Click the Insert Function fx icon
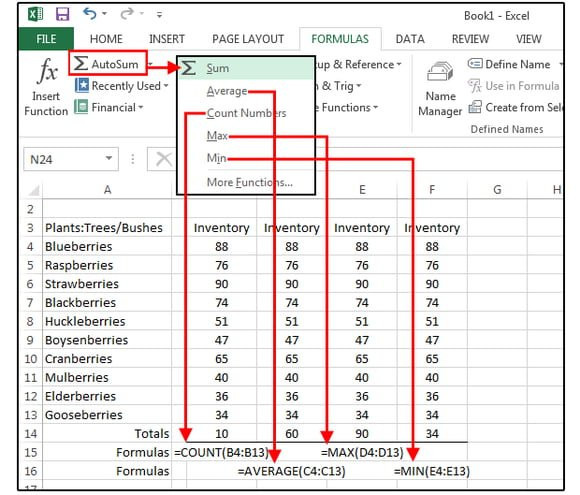The width and height of the screenshot is (580, 495). (x=47, y=70)
